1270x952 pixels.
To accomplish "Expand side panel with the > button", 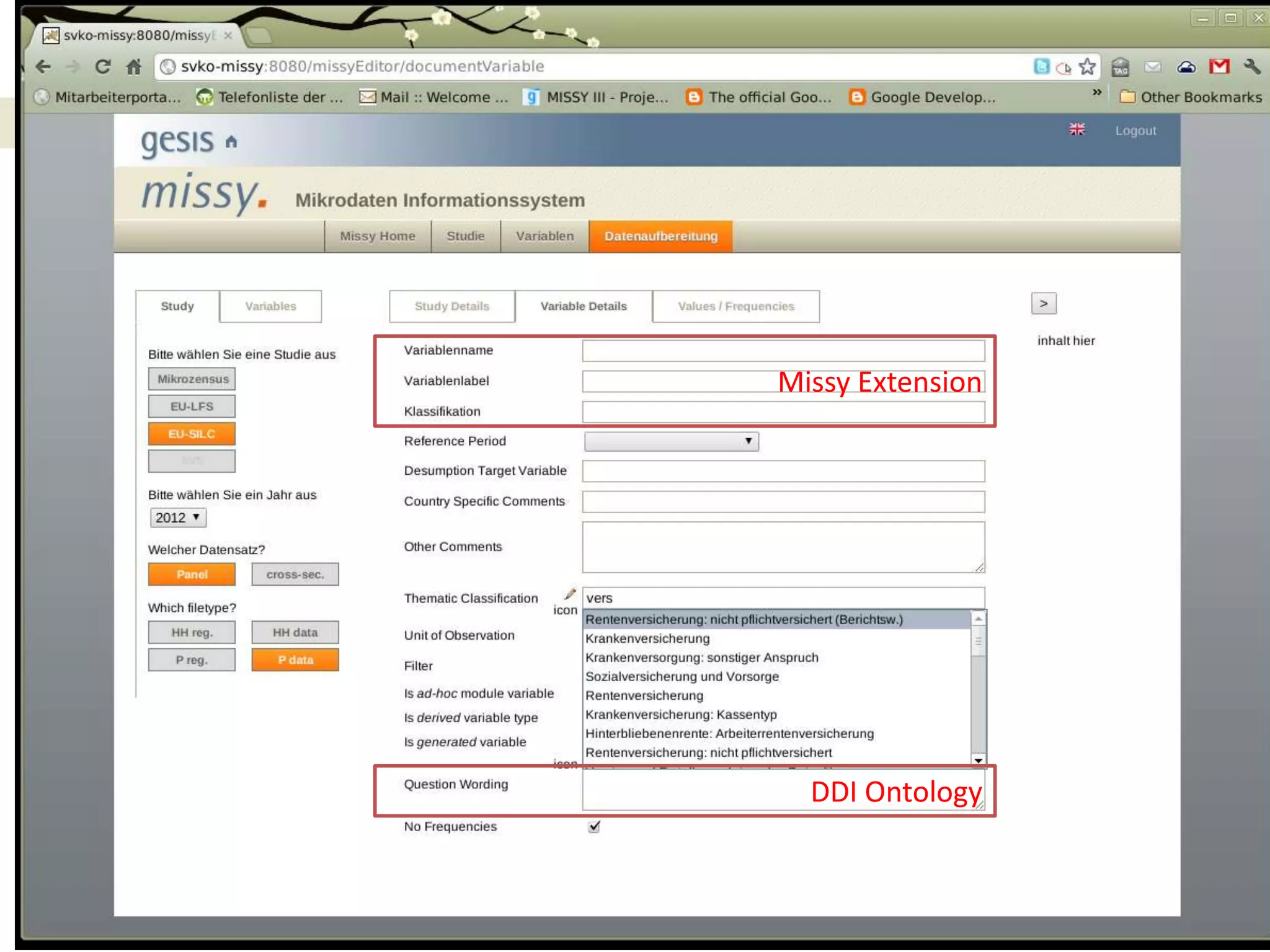I will [1044, 304].
